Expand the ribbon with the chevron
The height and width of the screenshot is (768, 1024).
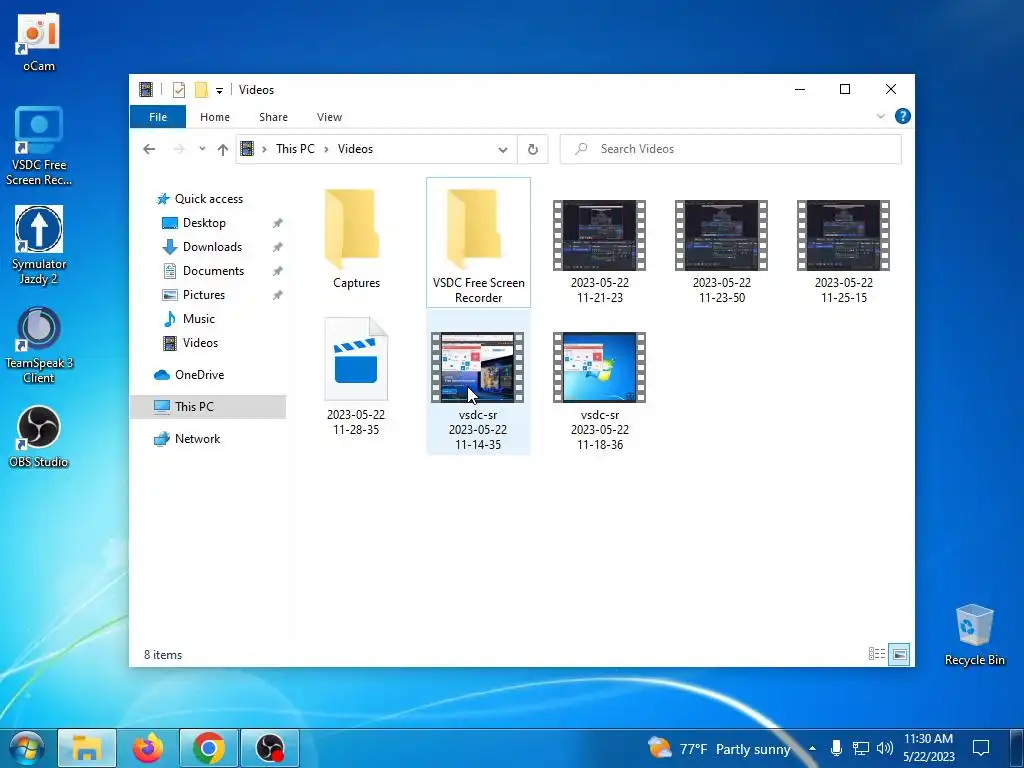pyautogui.click(x=880, y=116)
